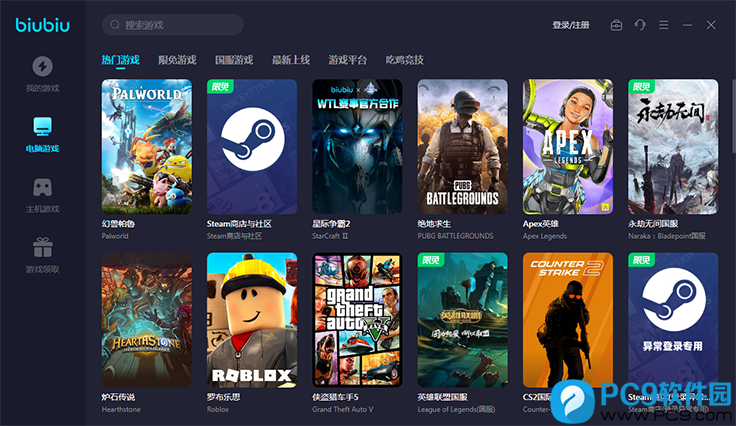This screenshot has width=736, height=426.
Task: Select the Counter Strike 2 cover
Action: 568,320
